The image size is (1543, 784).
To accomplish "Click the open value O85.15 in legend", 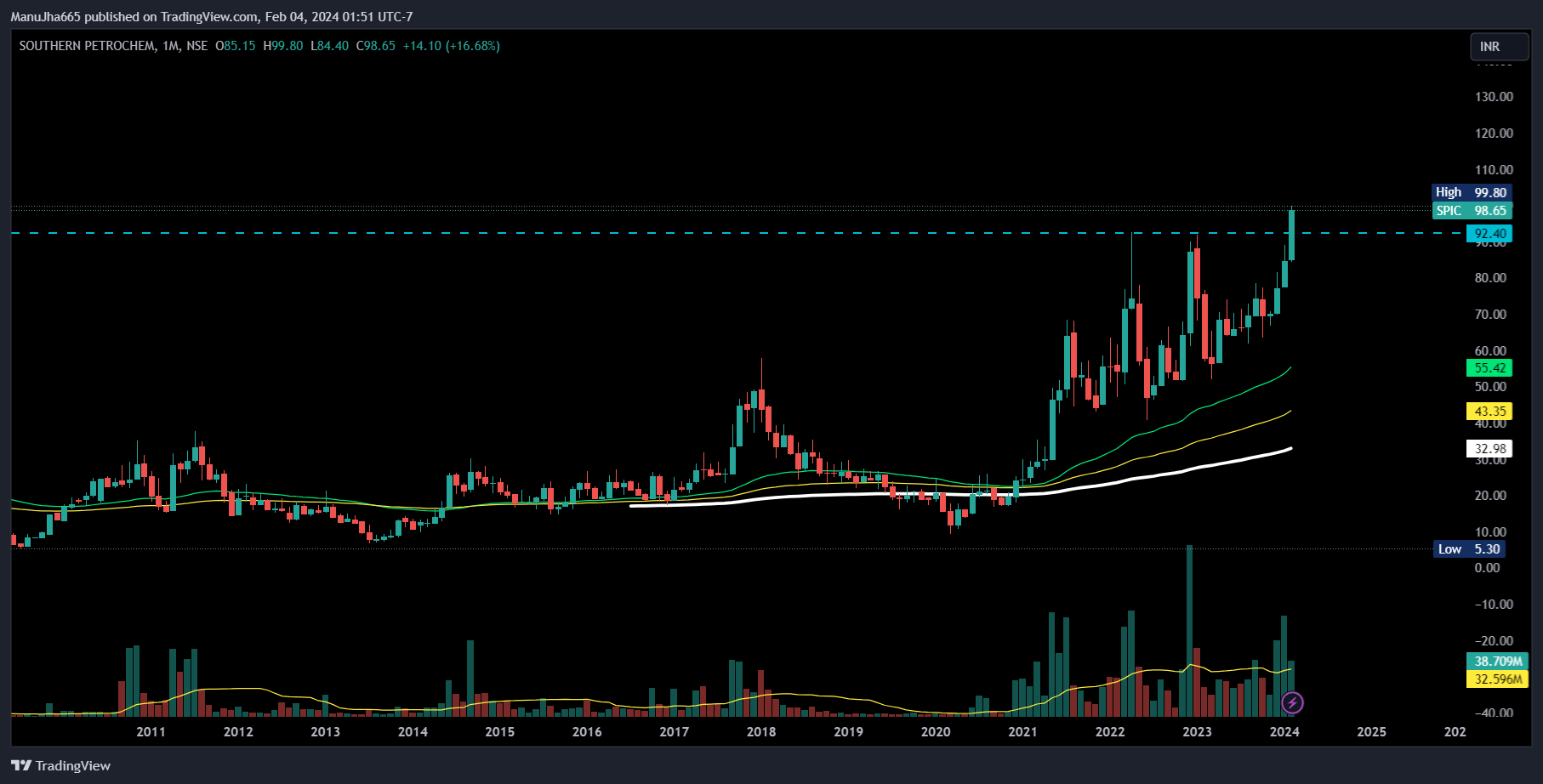I will click(236, 46).
